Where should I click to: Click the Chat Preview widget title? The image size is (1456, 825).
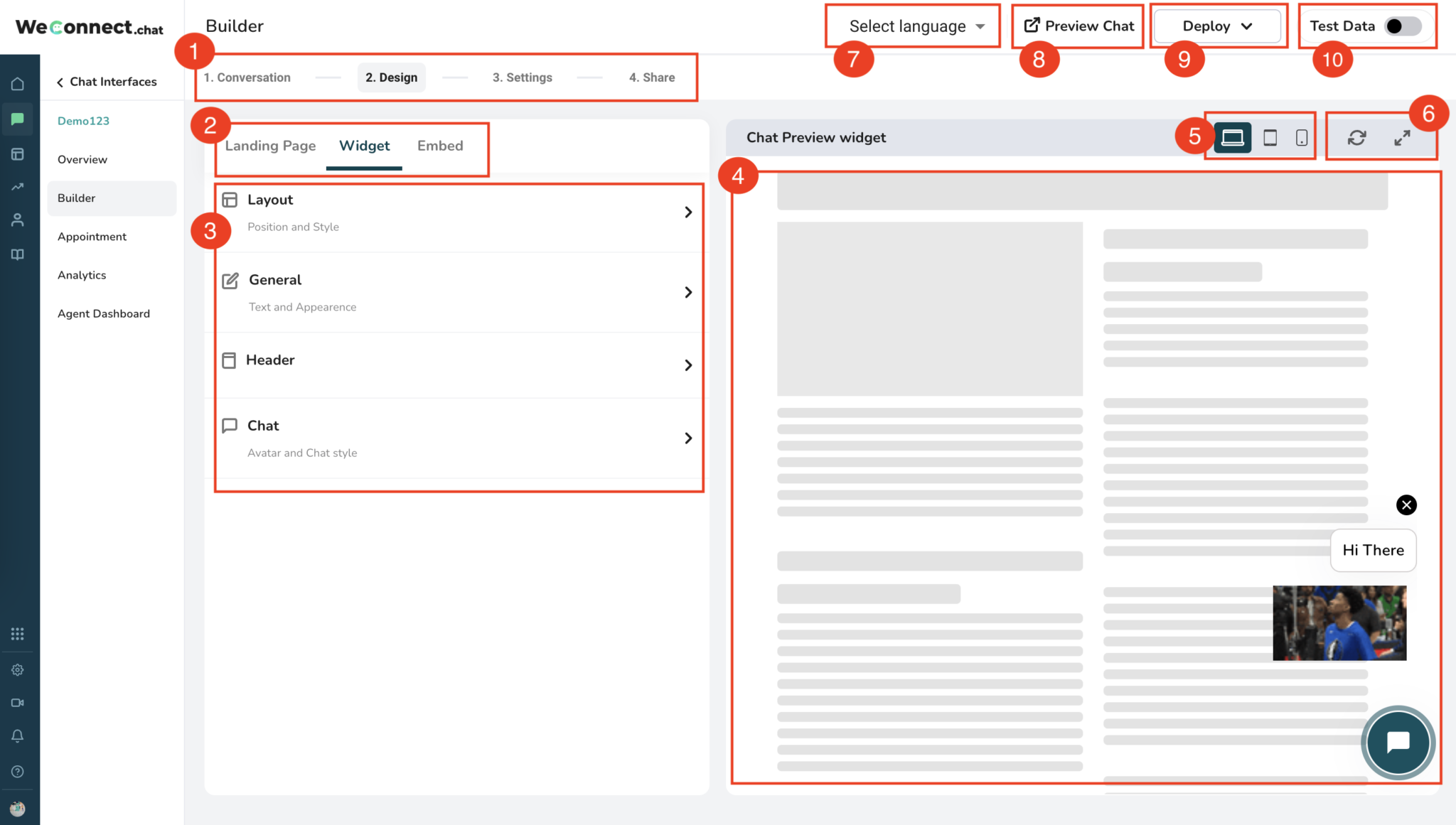pyautogui.click(x=816, y=137)
